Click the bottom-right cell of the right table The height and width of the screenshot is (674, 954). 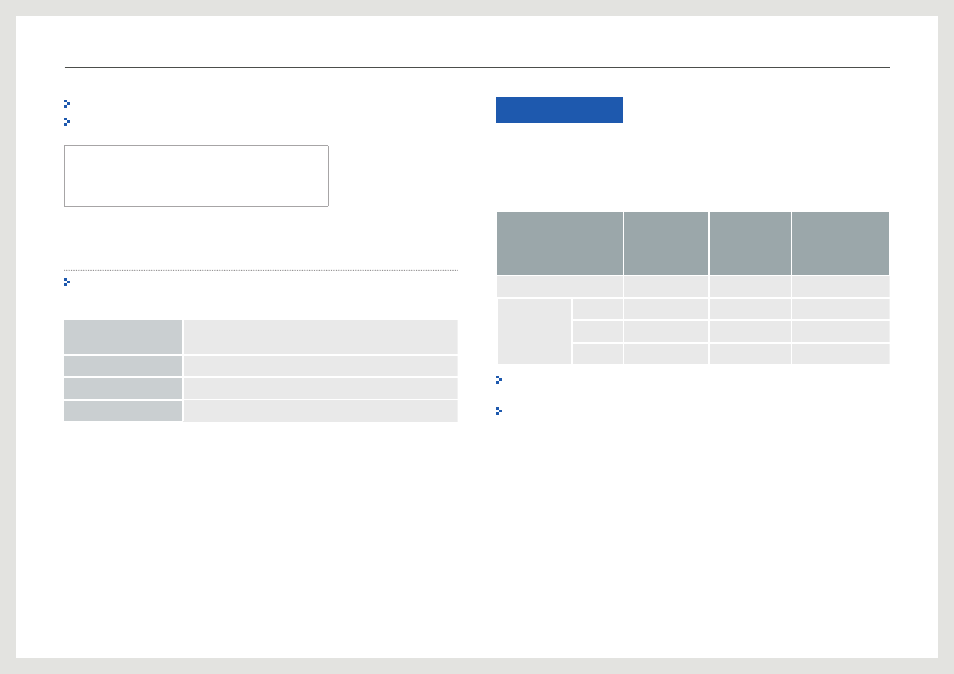coord(840,354)
